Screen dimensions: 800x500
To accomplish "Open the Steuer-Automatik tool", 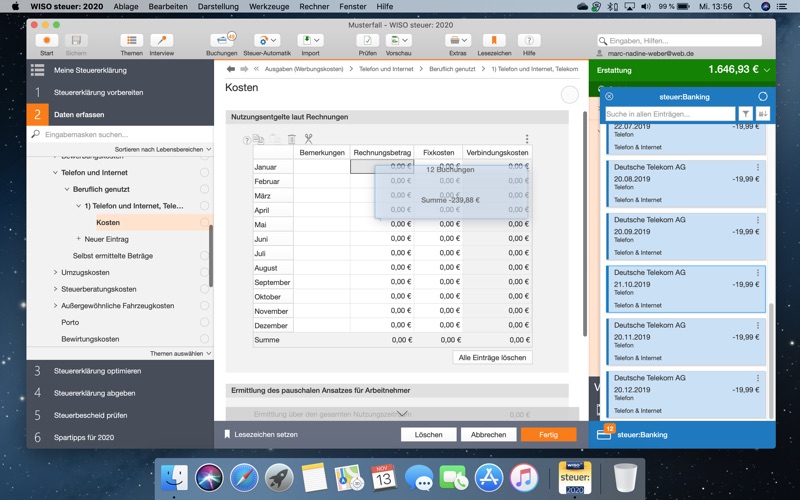I will pos(267,40).
